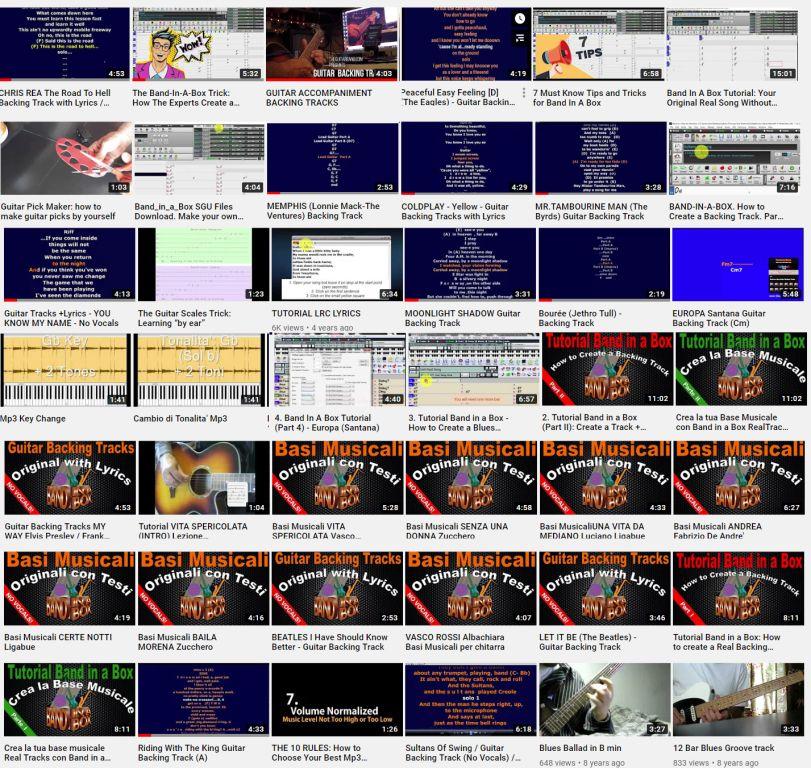The height and width of the screenshot is (768, 811).
Task: Open 'THE 10 RULES: How to Choose Your Best Mp3' title
Action: (x=319, y=752)
